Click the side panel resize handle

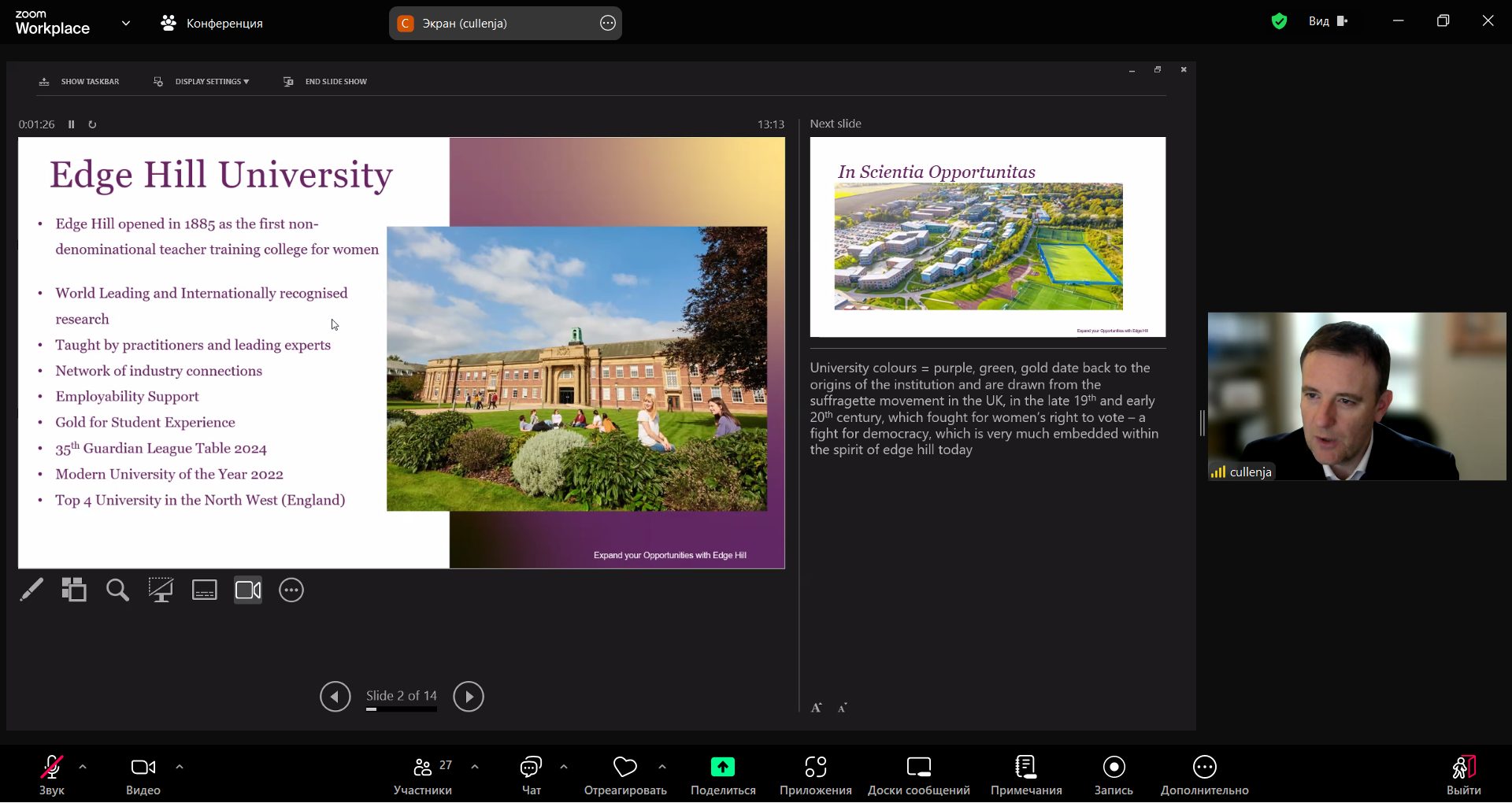point(1202,423)
